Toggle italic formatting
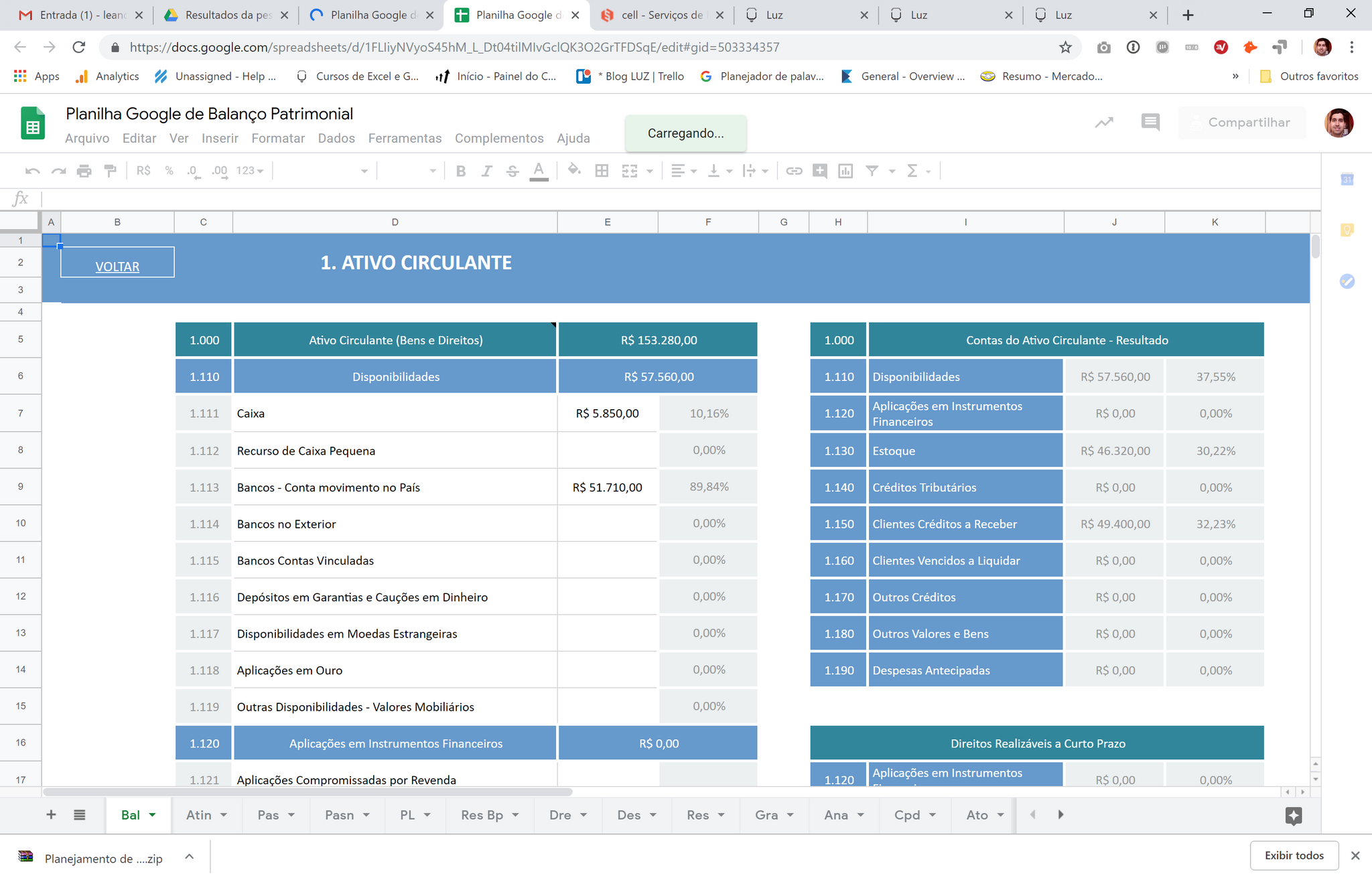The height and width of the screenshot is (878, 1372). [487, 171]
